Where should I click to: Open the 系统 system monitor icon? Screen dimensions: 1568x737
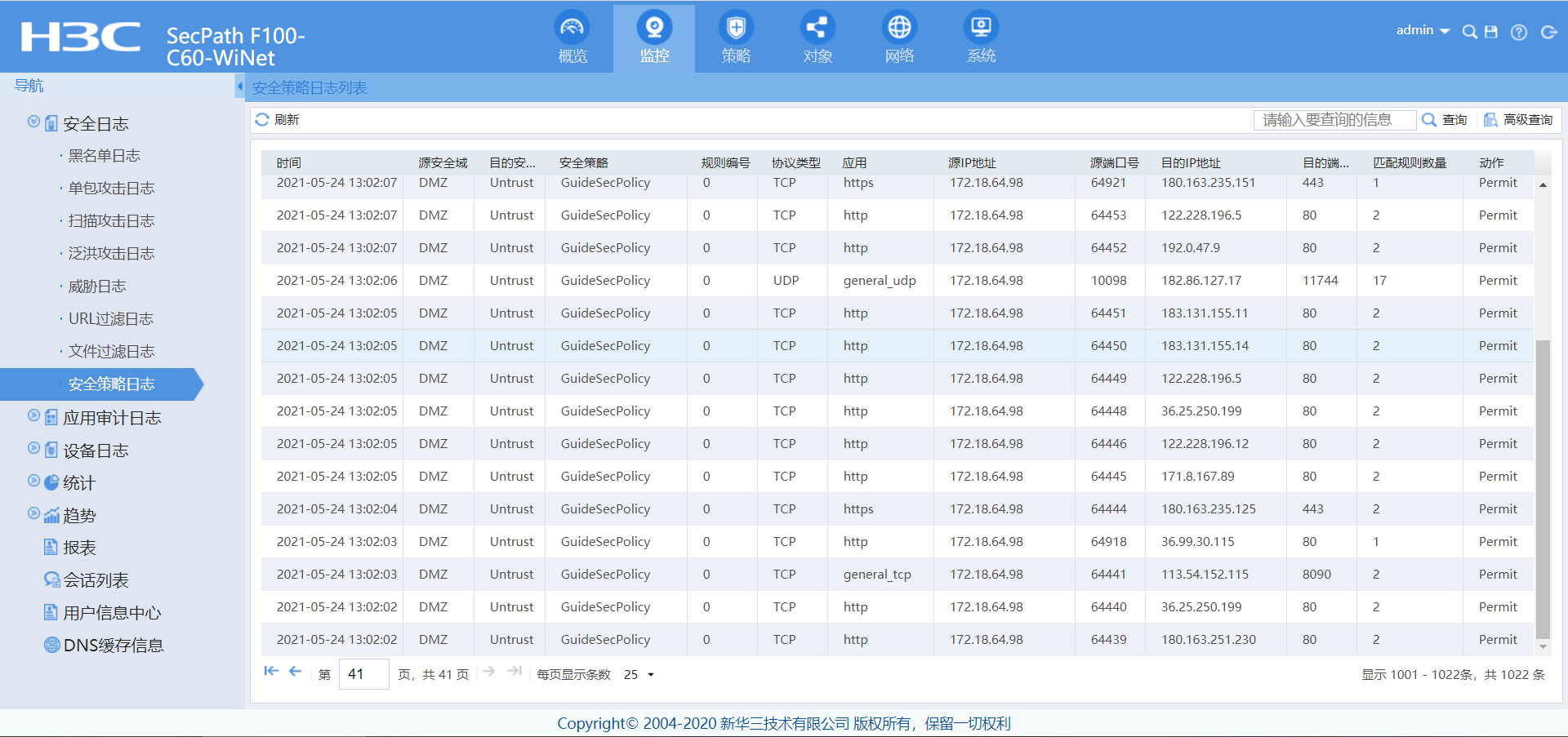(x=981, y=29)
